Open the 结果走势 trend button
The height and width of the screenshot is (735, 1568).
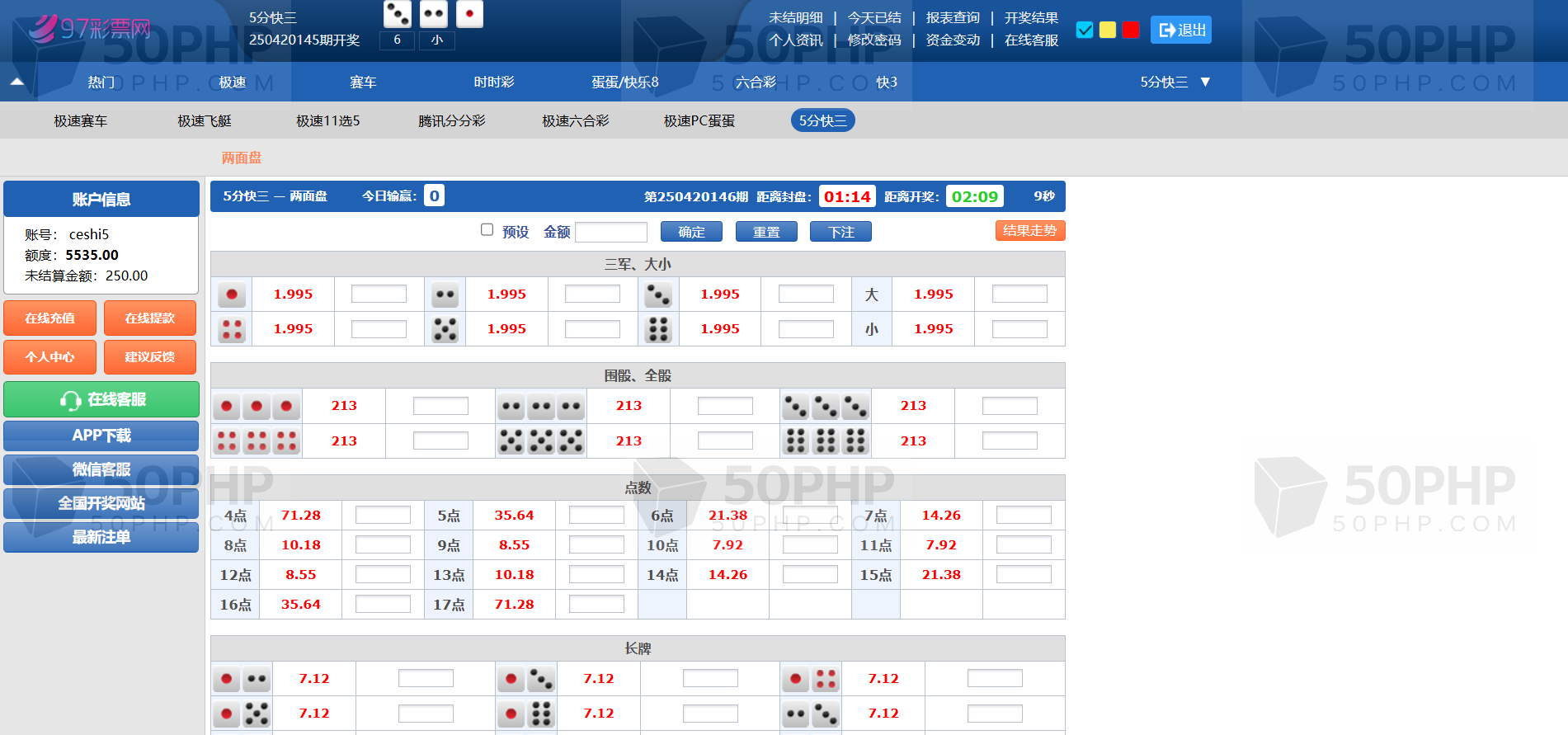click(1029, 231)
